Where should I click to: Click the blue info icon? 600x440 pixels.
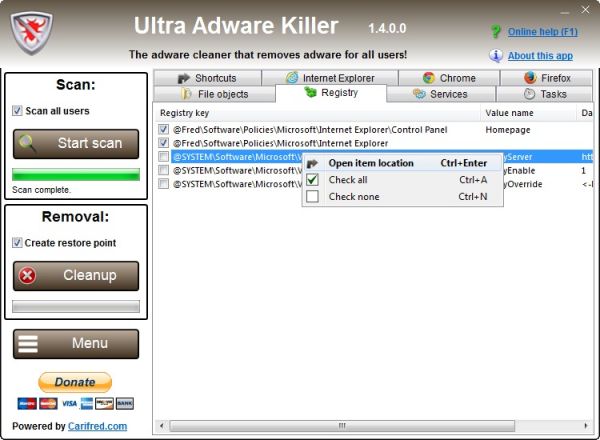(x=496, y=55)
